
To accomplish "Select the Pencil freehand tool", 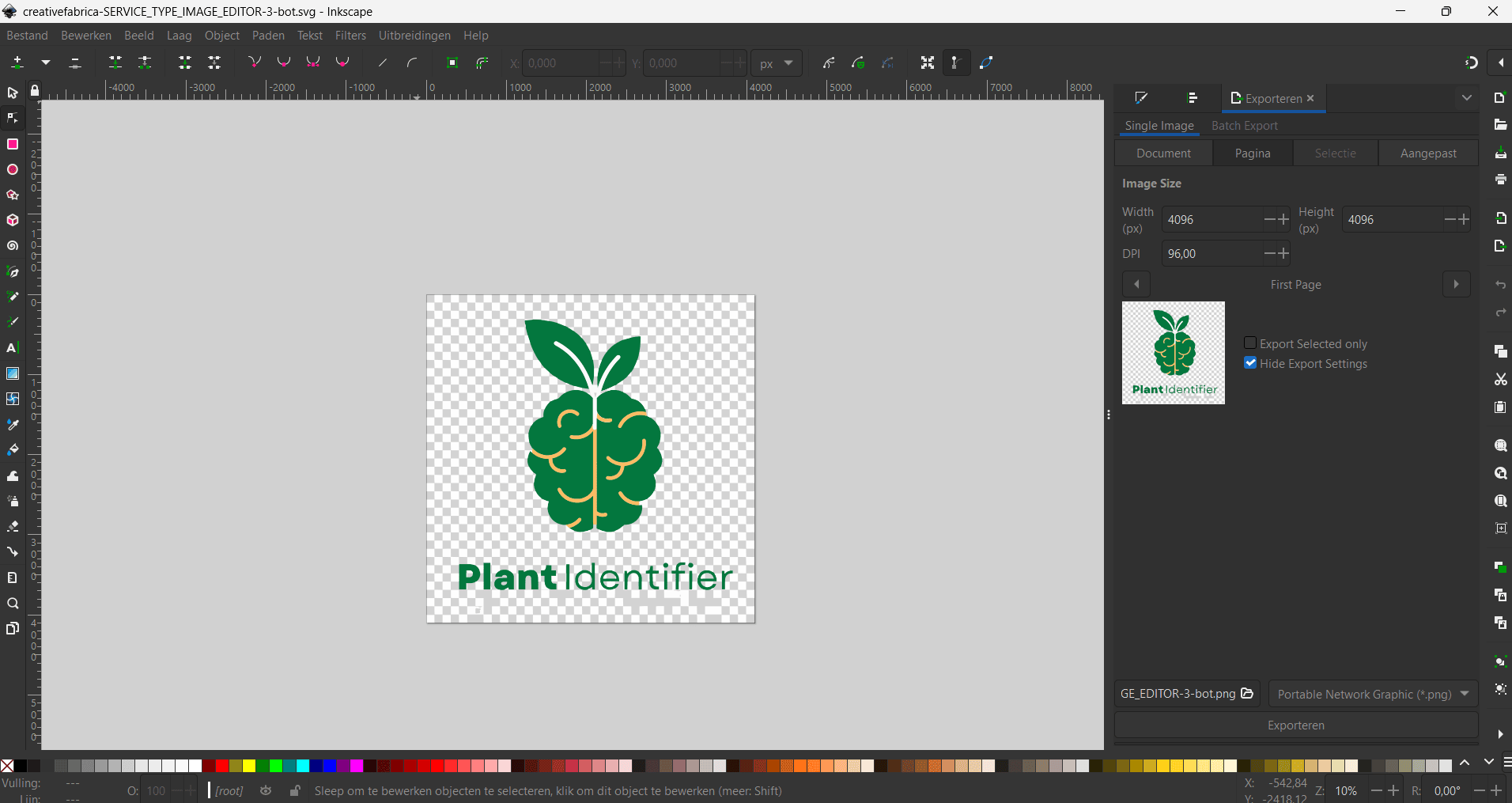I will pos(13,297).
